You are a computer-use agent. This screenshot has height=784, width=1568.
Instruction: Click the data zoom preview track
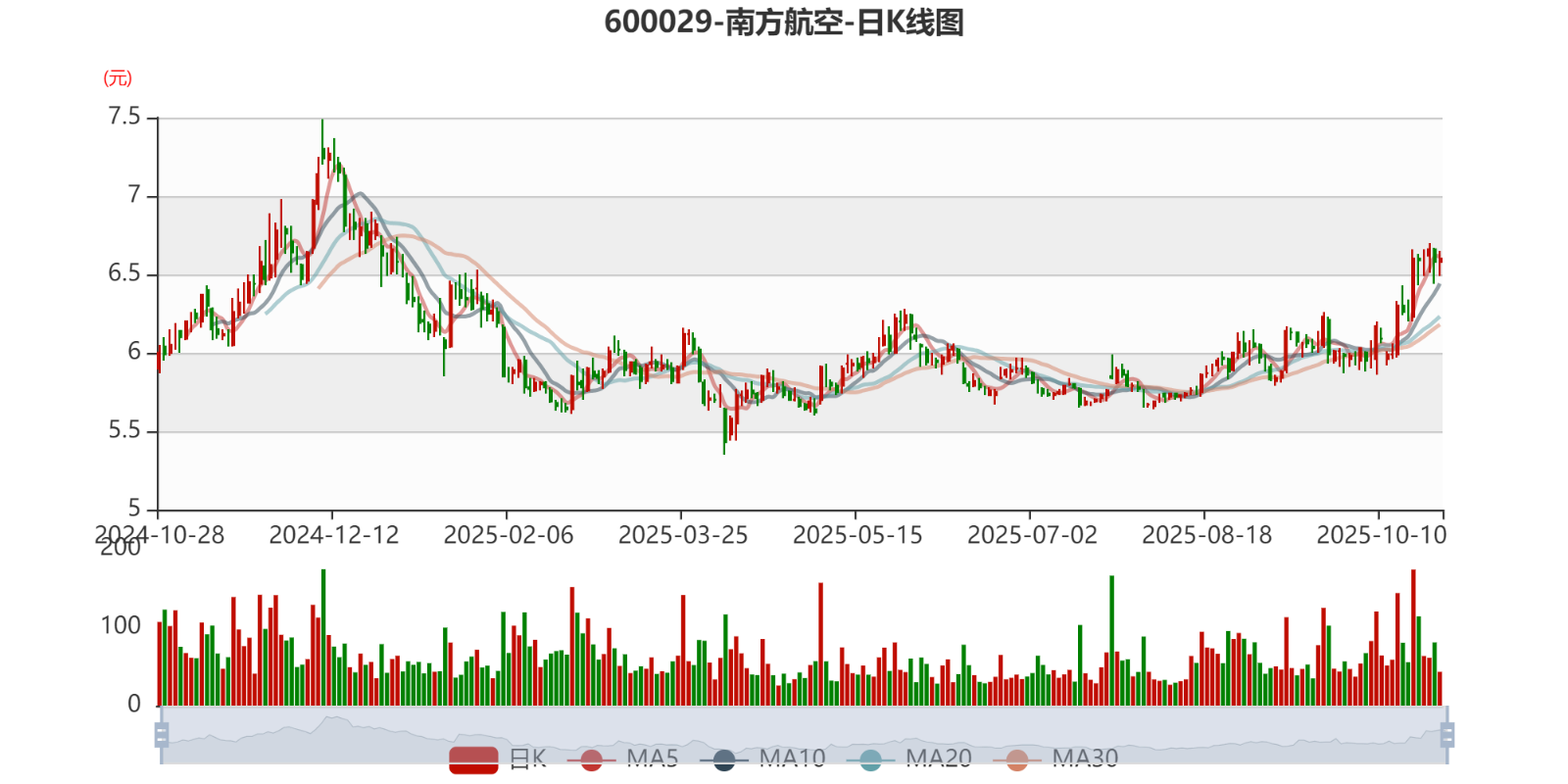click(804, 735)
